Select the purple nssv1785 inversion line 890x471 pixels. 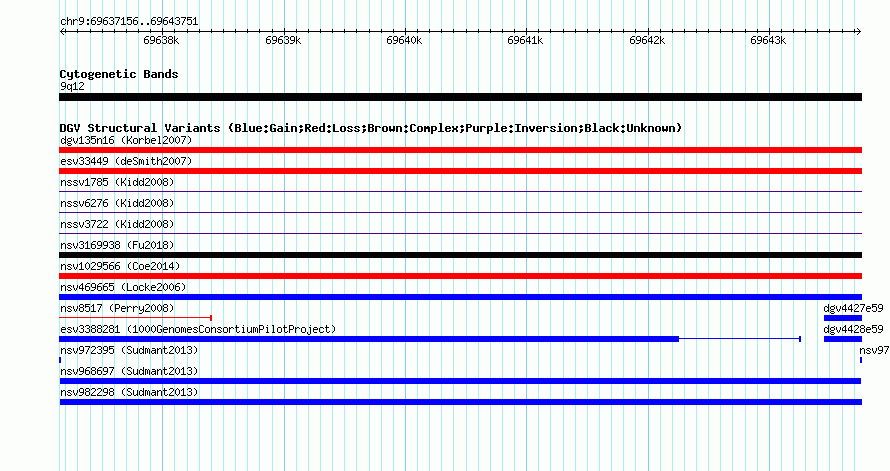tap(460, 192)
